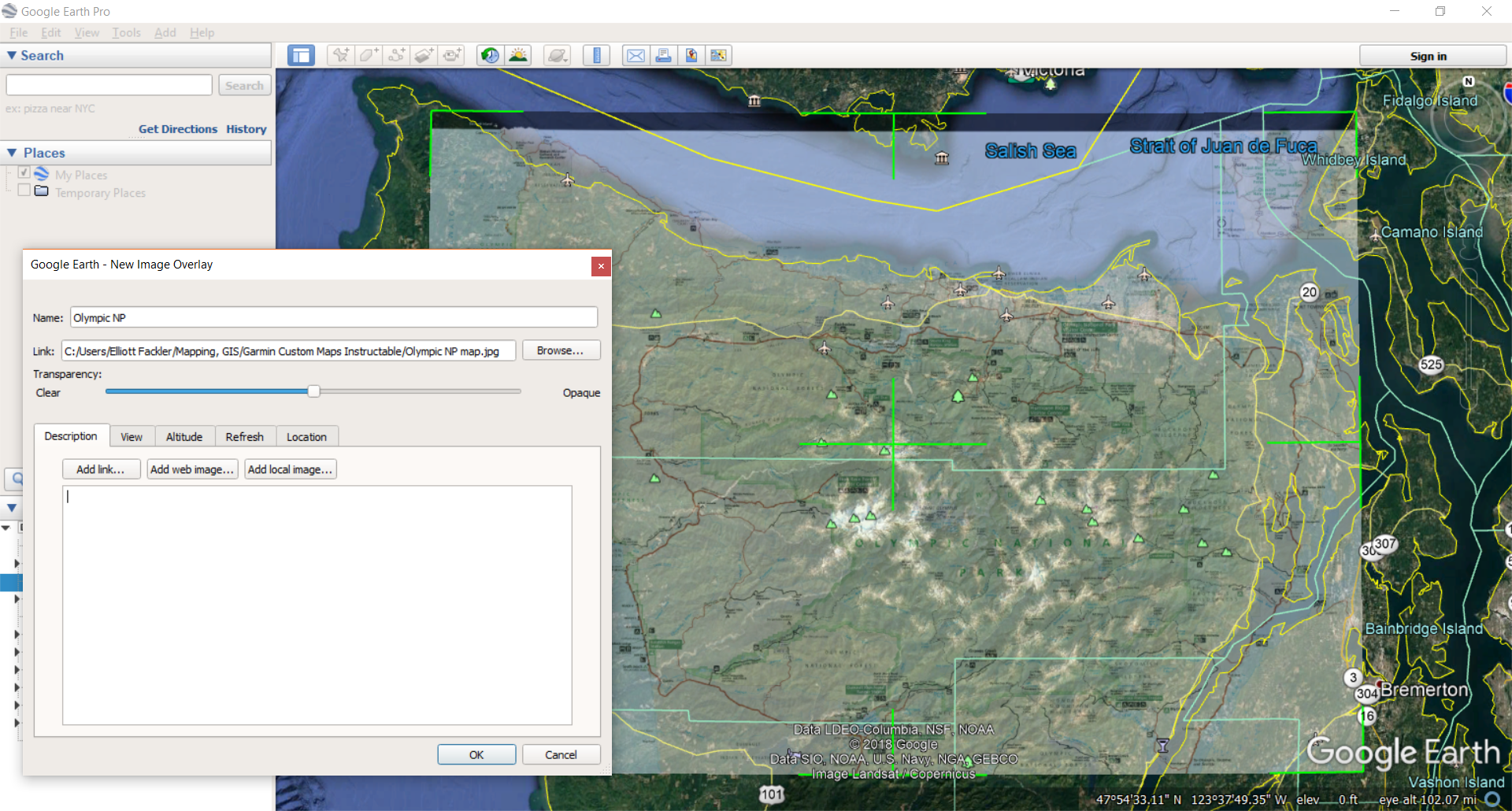The height and width of the screenshot is (811, 1512).
Task: Click the green crosshair center of overlay
Action: [893, 444]
